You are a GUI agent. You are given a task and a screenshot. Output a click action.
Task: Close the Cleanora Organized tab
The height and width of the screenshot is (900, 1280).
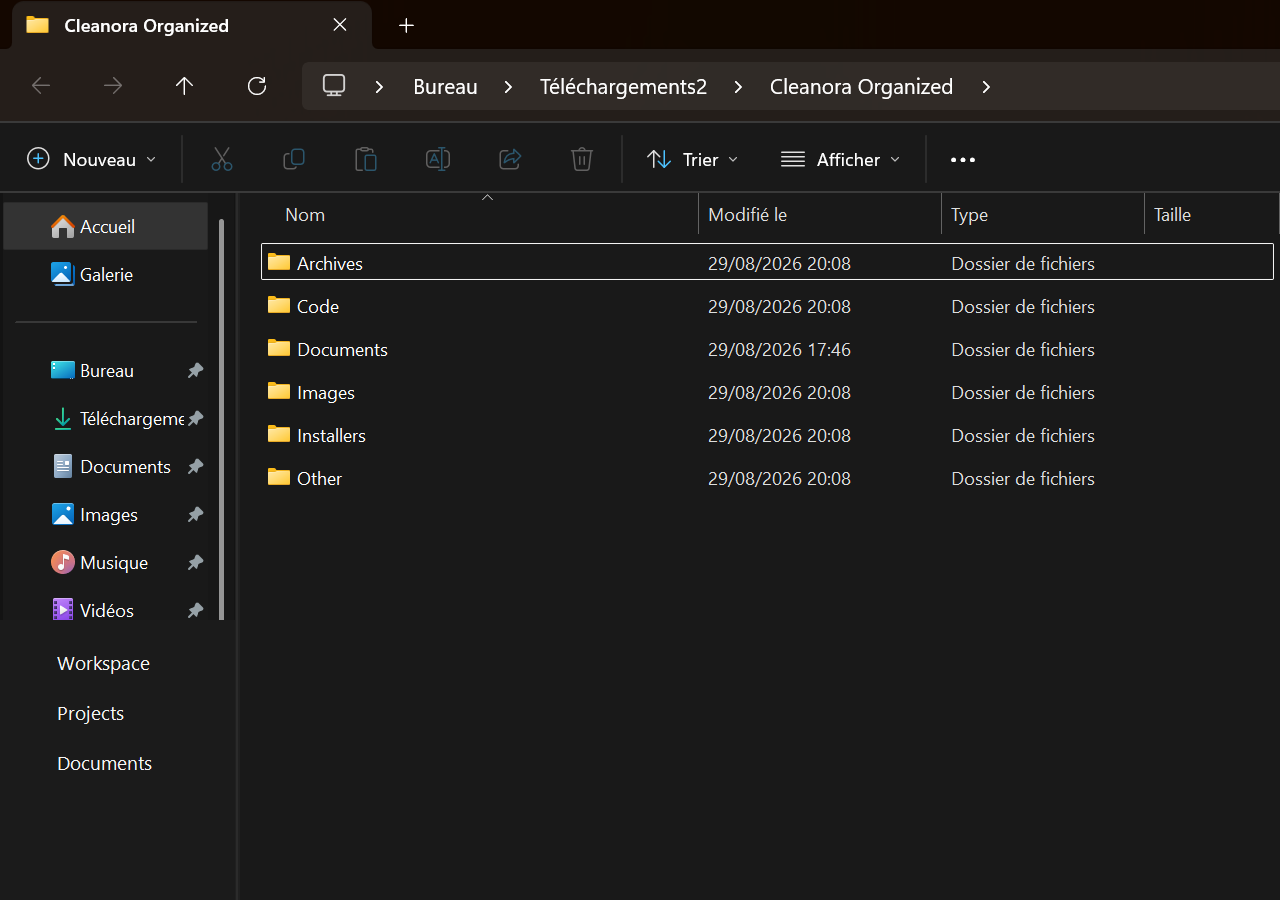coord(340,25)
